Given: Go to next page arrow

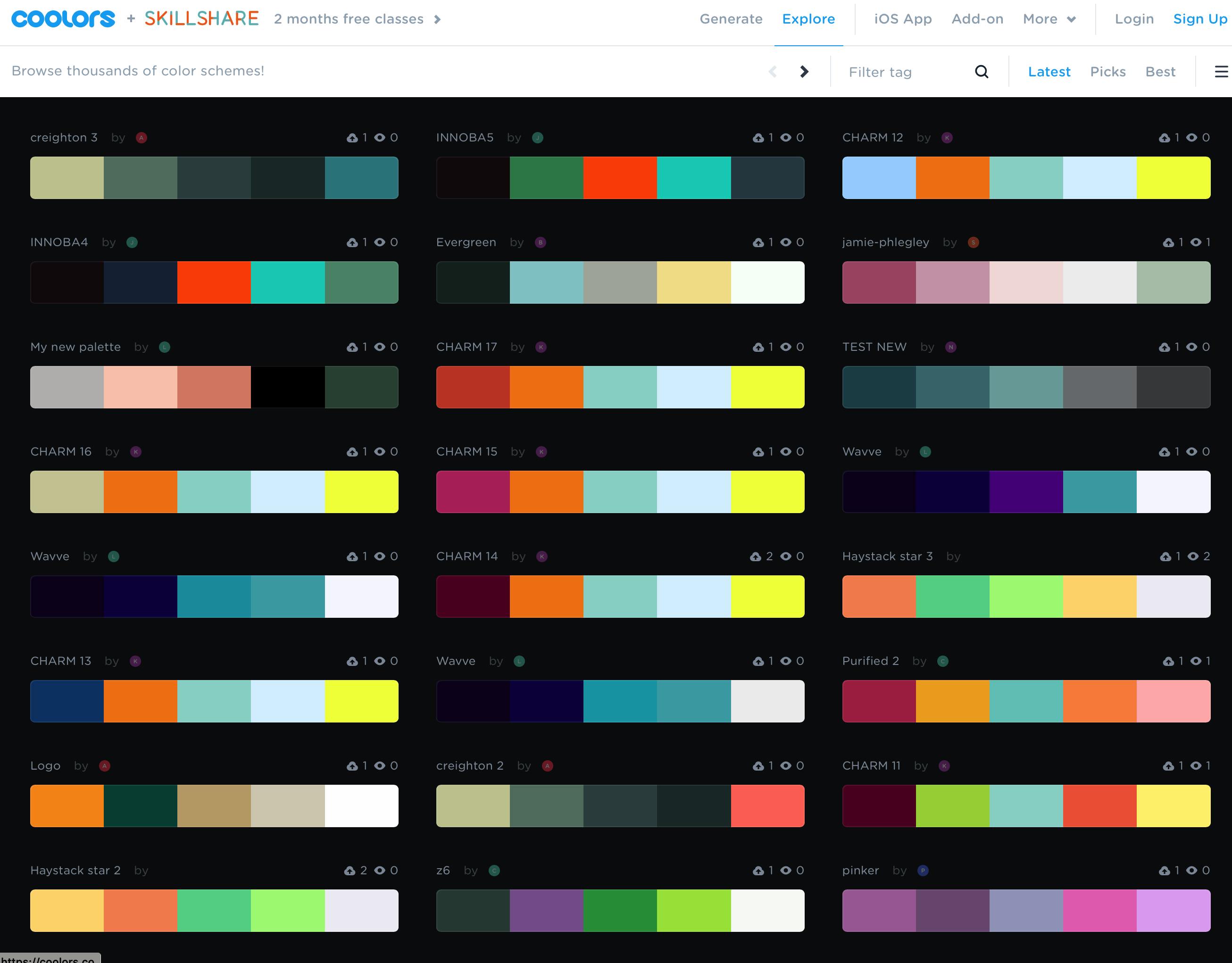Looking at the screenshot, I should (804, 72).
